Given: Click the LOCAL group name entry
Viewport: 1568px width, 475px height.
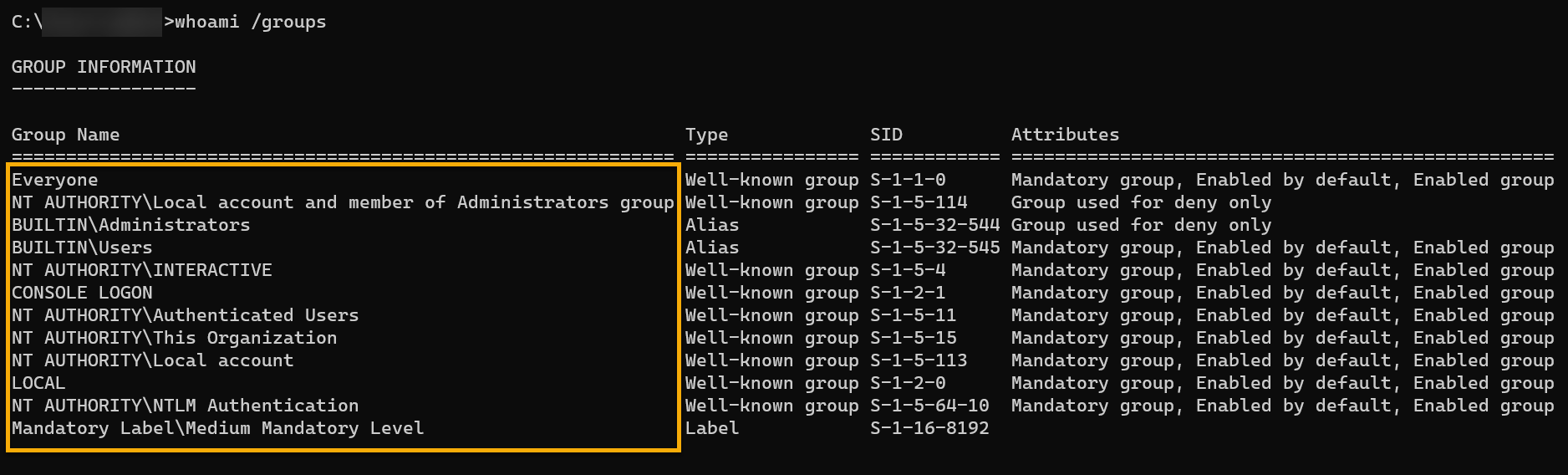Looking at the screenshot, I should point(38,383).
